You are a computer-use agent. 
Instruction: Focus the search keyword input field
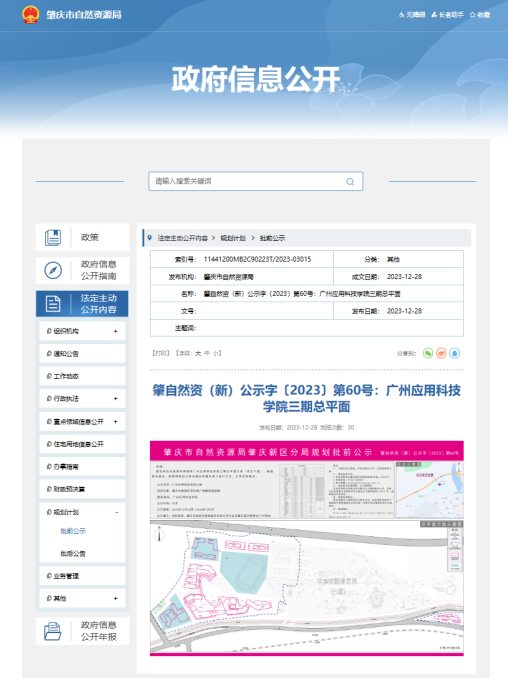coord(256,181)
